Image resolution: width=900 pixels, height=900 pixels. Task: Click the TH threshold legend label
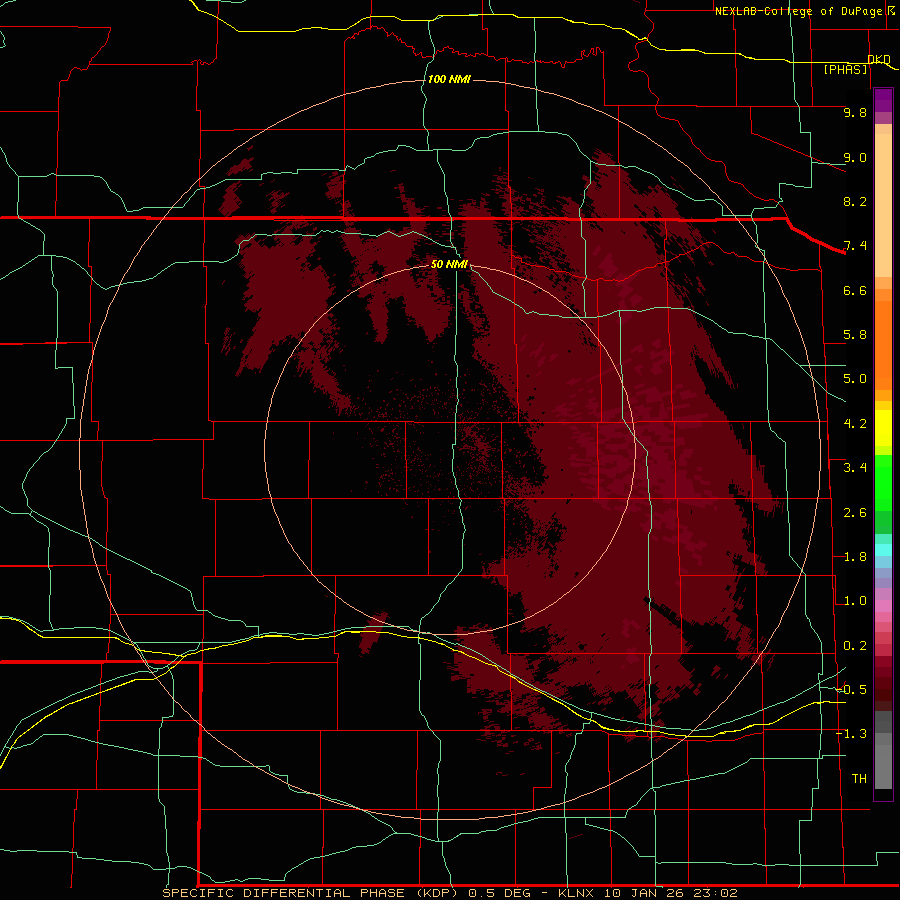(859, 779)
